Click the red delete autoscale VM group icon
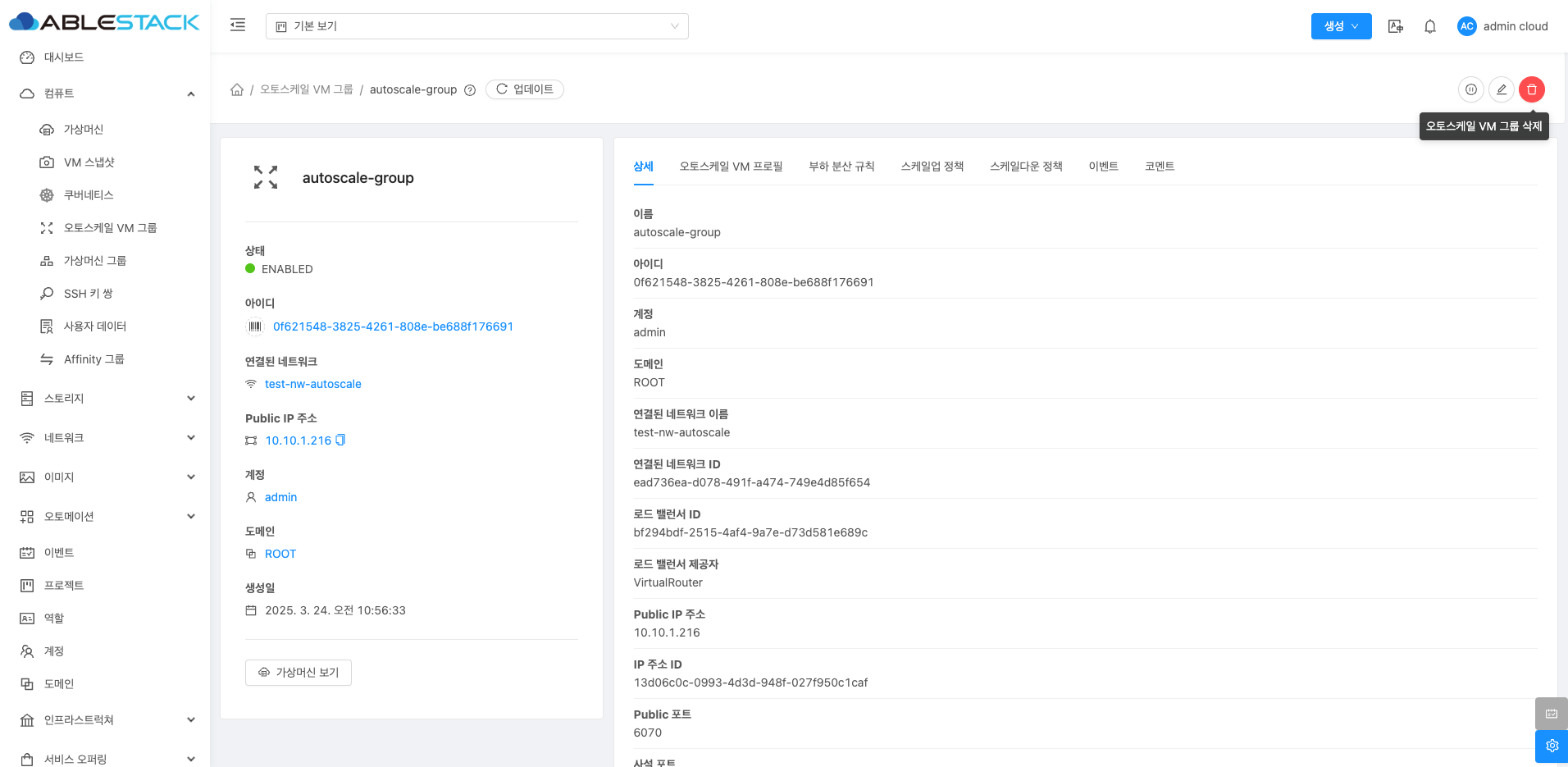The height and width of the screenshot is (767, 1568). pyautogui.click(x=1531, y=89)
